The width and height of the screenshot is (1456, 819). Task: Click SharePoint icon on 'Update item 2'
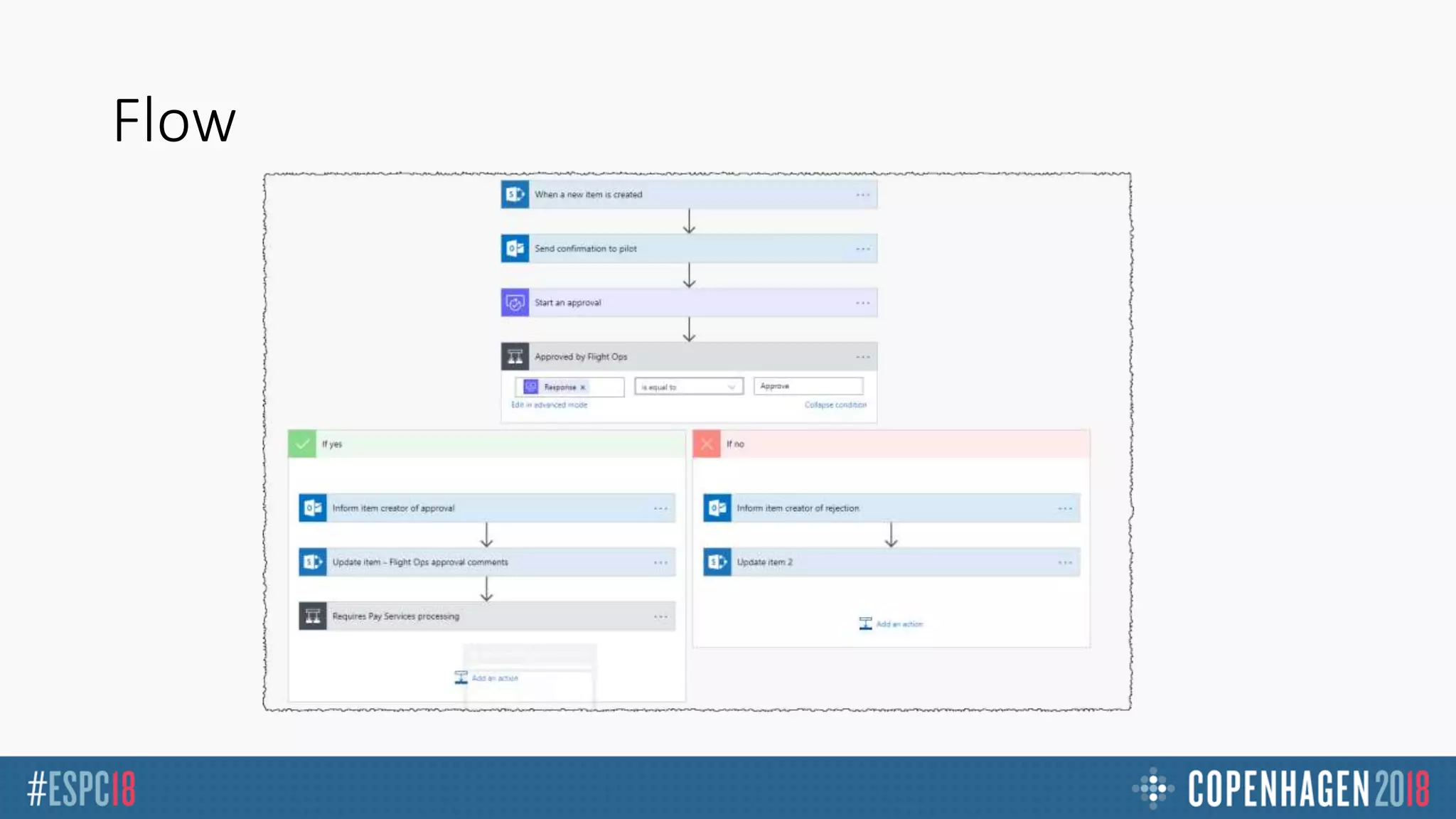point(717,562)
